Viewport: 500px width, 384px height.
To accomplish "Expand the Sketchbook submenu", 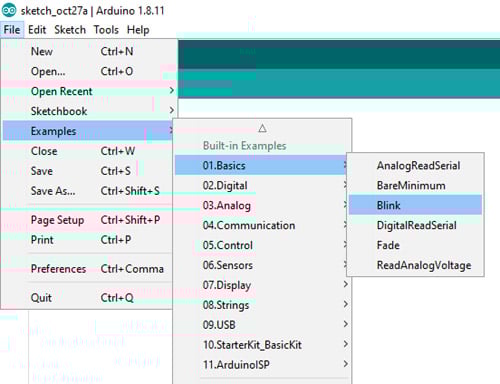I will click(88, 111).
